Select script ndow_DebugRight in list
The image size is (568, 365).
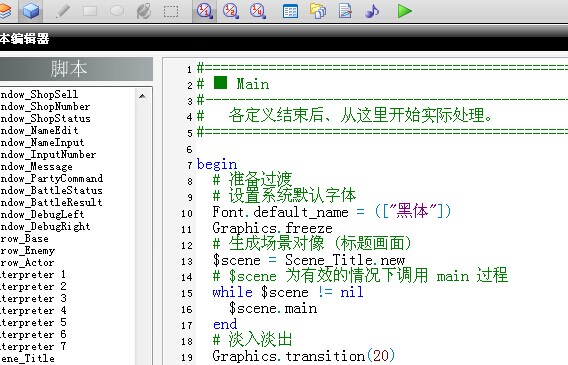tap(45, 226)
